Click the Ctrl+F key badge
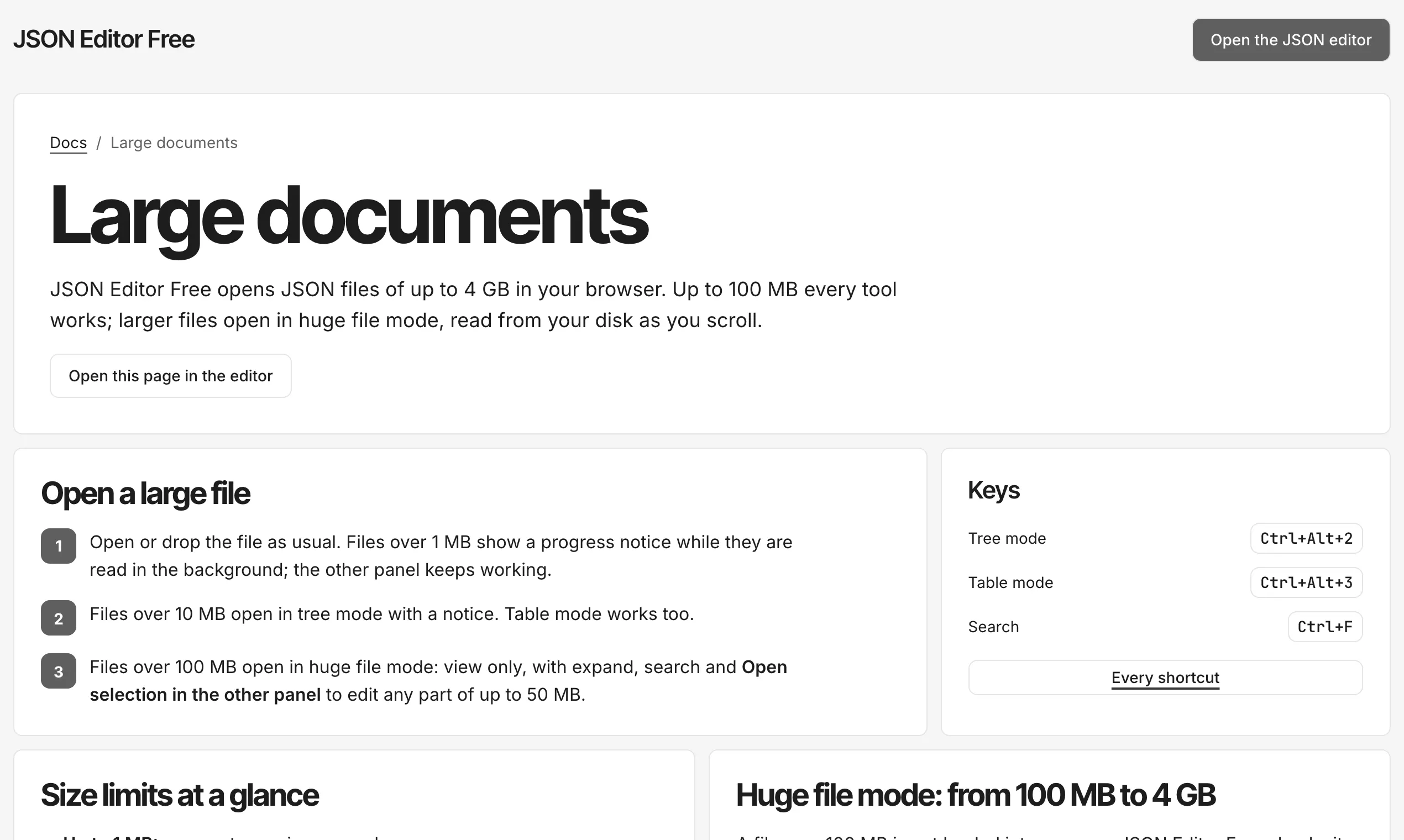The image size is (1404, 840). [1325, 627]
